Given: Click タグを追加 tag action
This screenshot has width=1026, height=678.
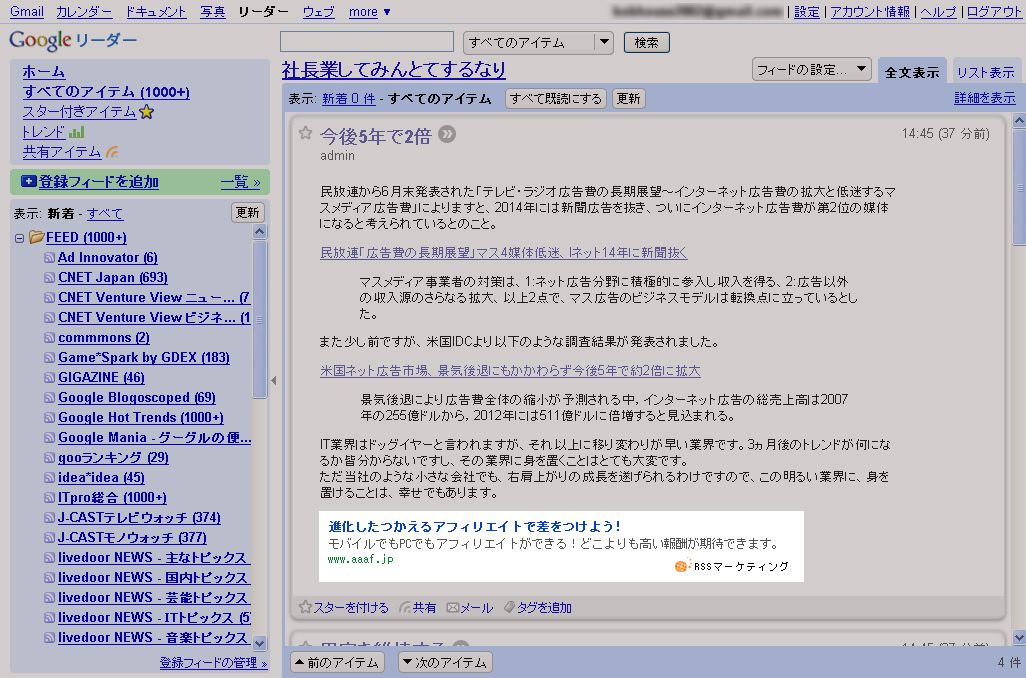Looking at the screenshot, I should pyautogui.click(x=537, y=608).
